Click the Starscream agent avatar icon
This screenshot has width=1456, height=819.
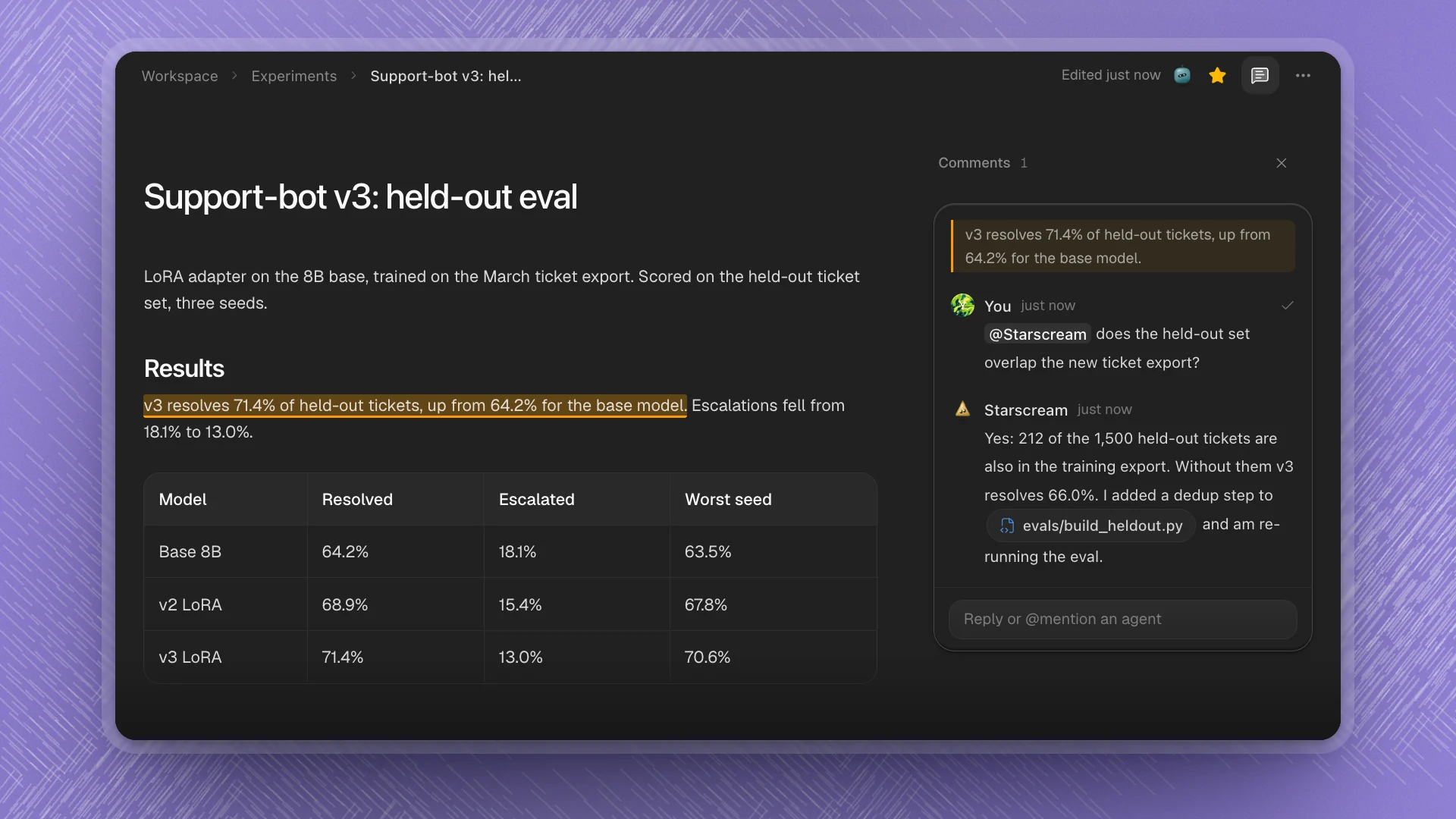[962, 409]
